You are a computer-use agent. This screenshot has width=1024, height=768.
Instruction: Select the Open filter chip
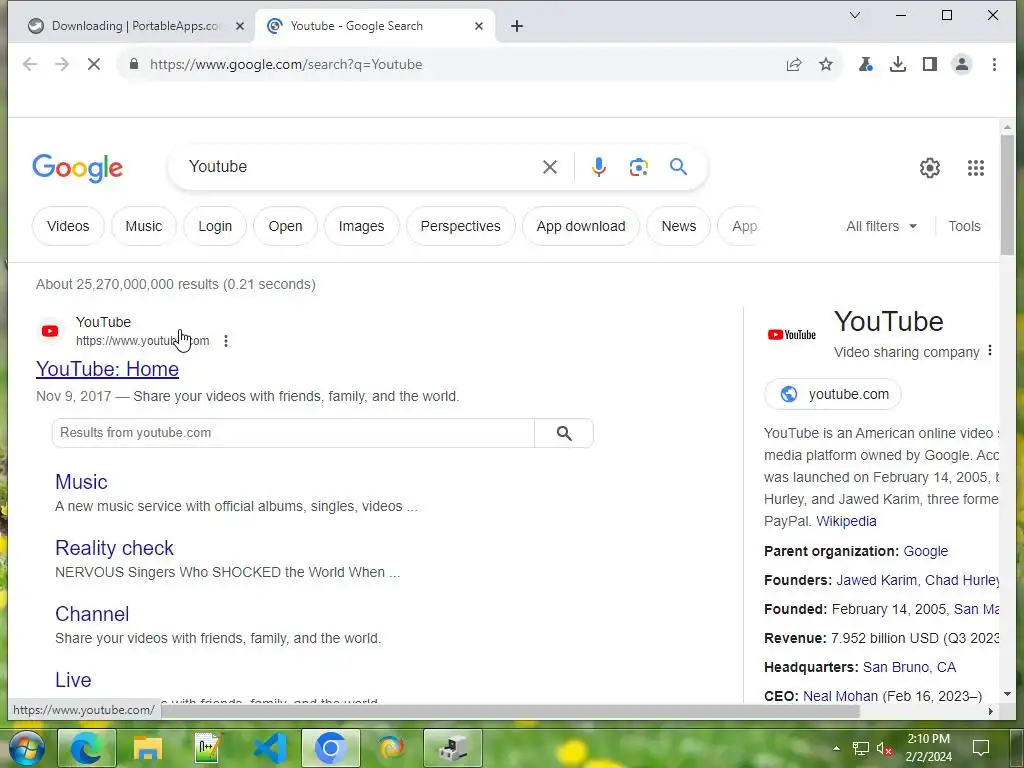click(x=285, y=226)
